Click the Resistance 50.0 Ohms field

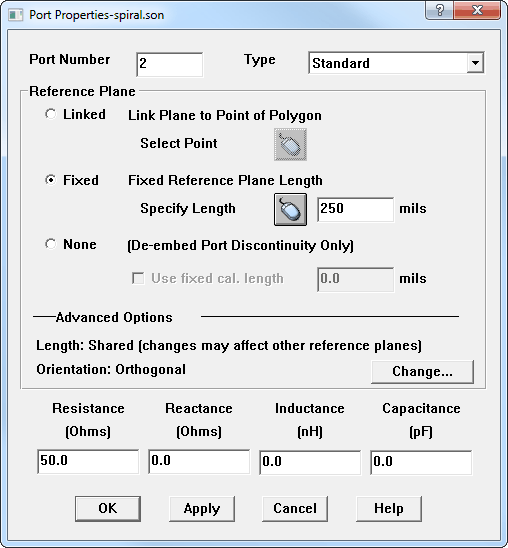88,462
